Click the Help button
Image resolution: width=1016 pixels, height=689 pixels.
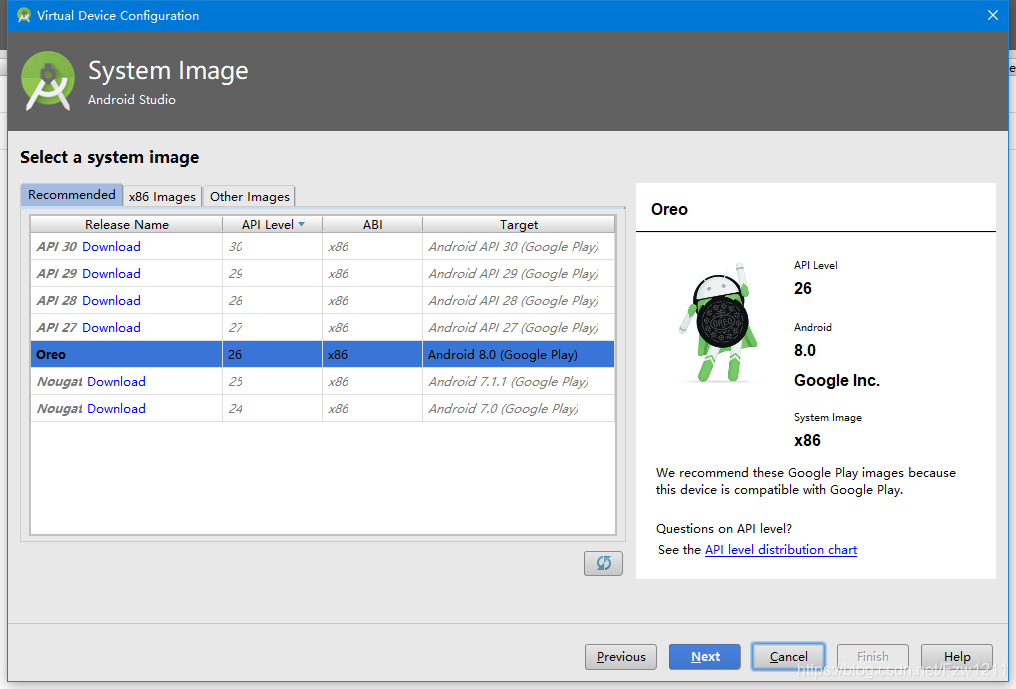957,657
